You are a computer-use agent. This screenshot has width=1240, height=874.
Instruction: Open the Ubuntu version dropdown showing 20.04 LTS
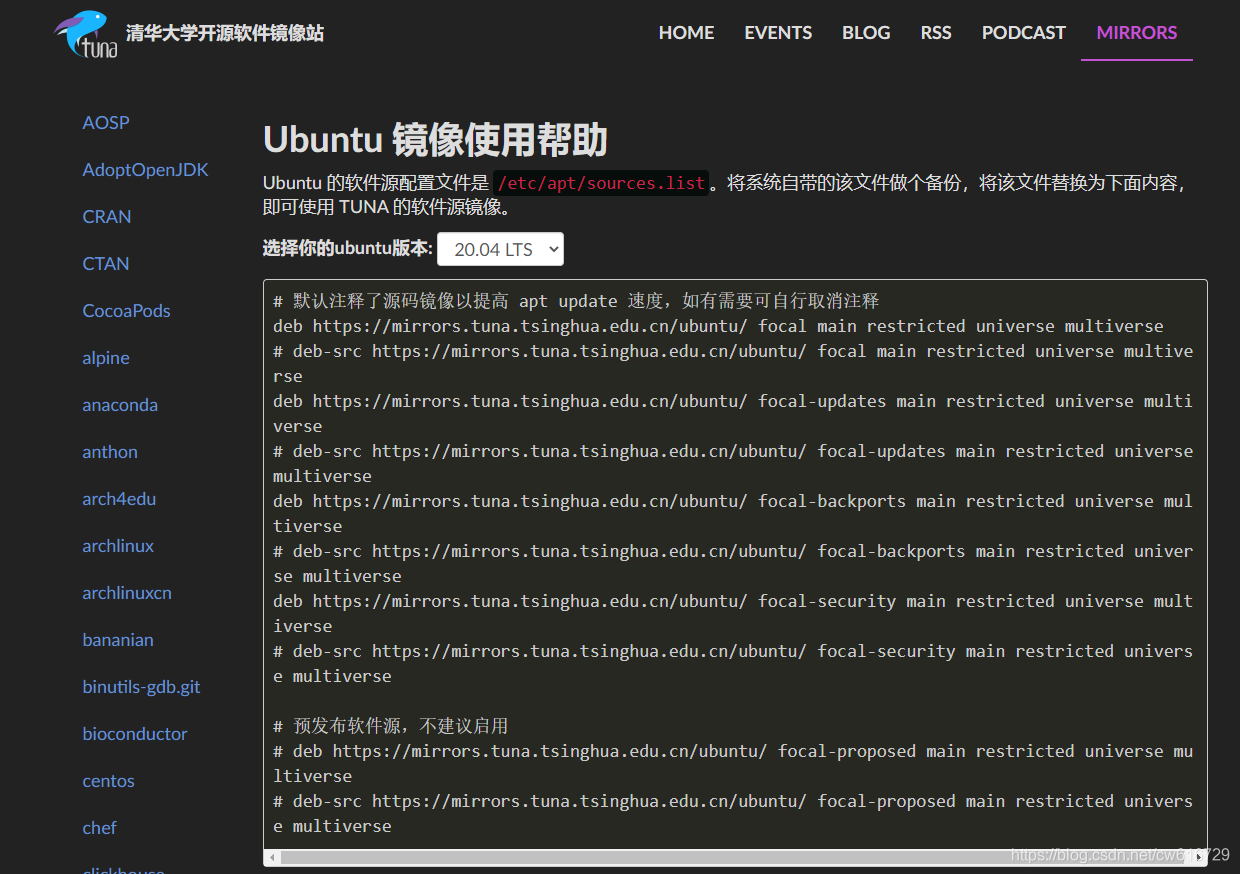[x=500, y=249]
